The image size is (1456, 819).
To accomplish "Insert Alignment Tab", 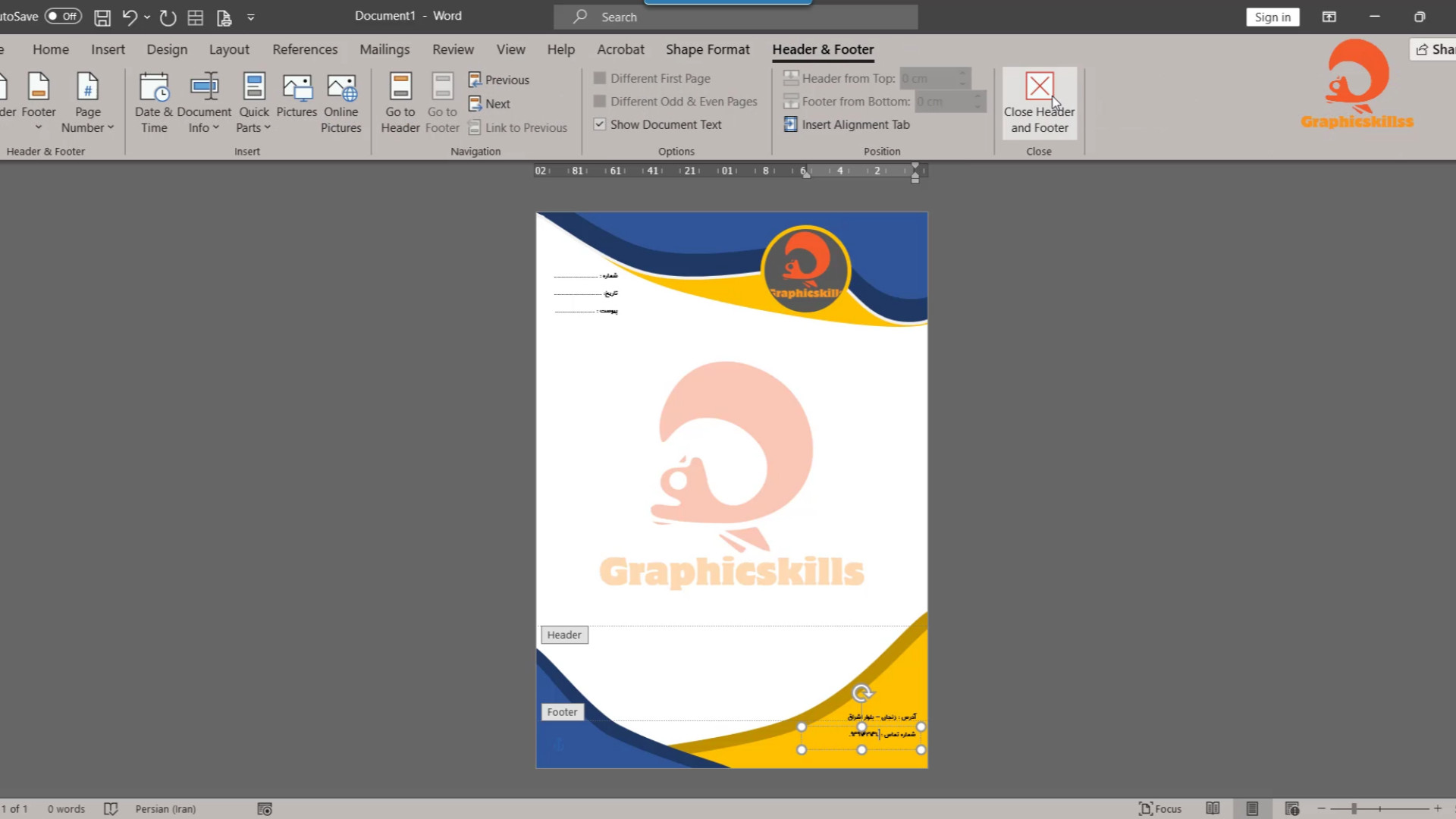I will 846,124.
